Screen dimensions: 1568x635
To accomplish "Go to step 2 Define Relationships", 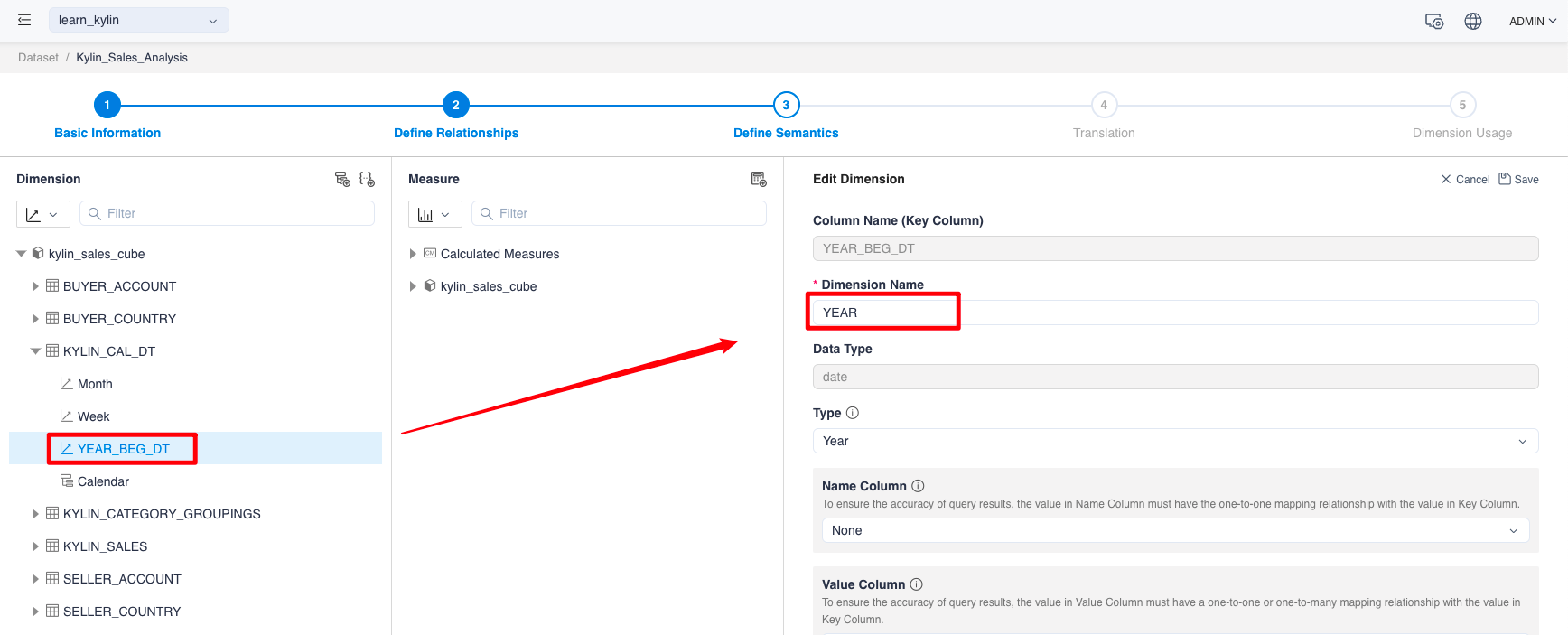I will click(x=455, y=106).
